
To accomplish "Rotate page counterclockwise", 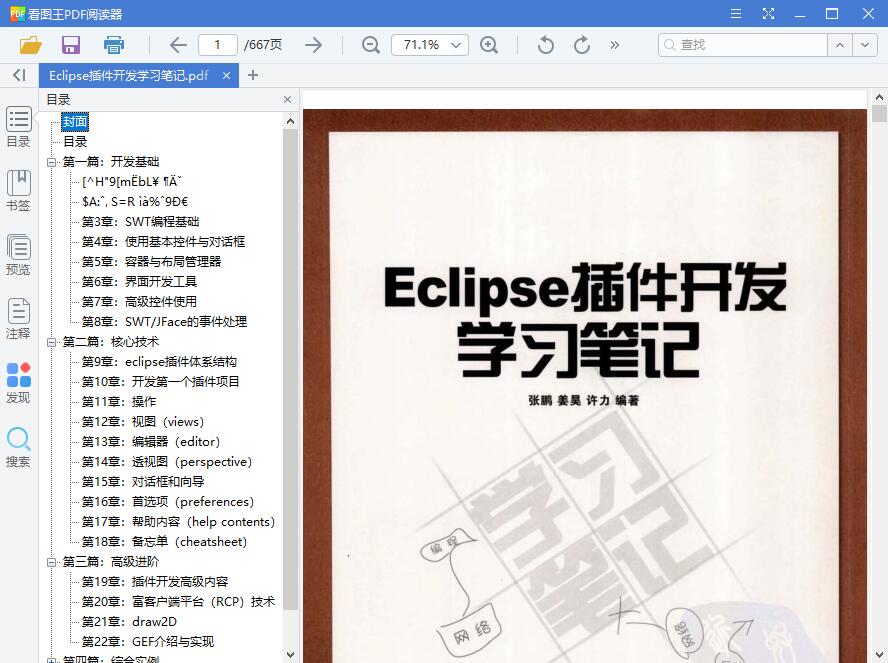I will (545, 45).
